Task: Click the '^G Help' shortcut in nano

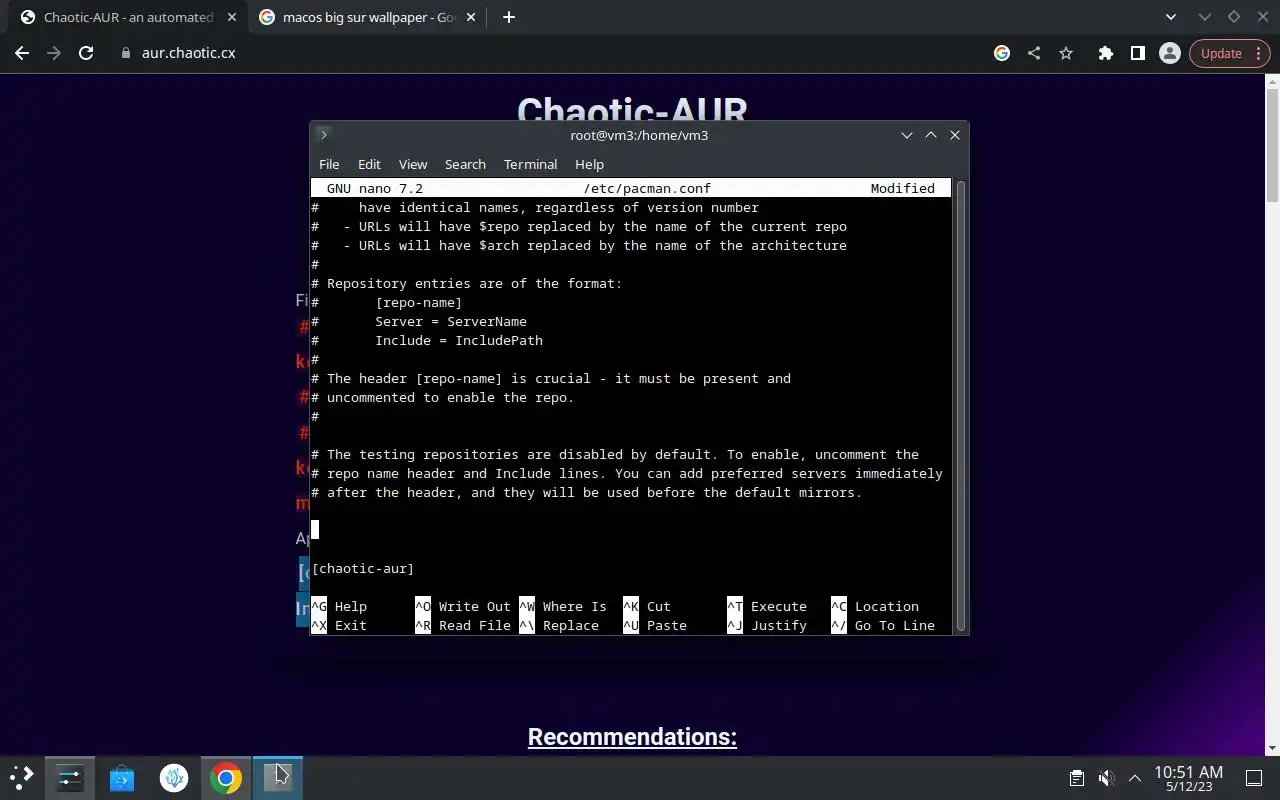Action: [339, 606]
